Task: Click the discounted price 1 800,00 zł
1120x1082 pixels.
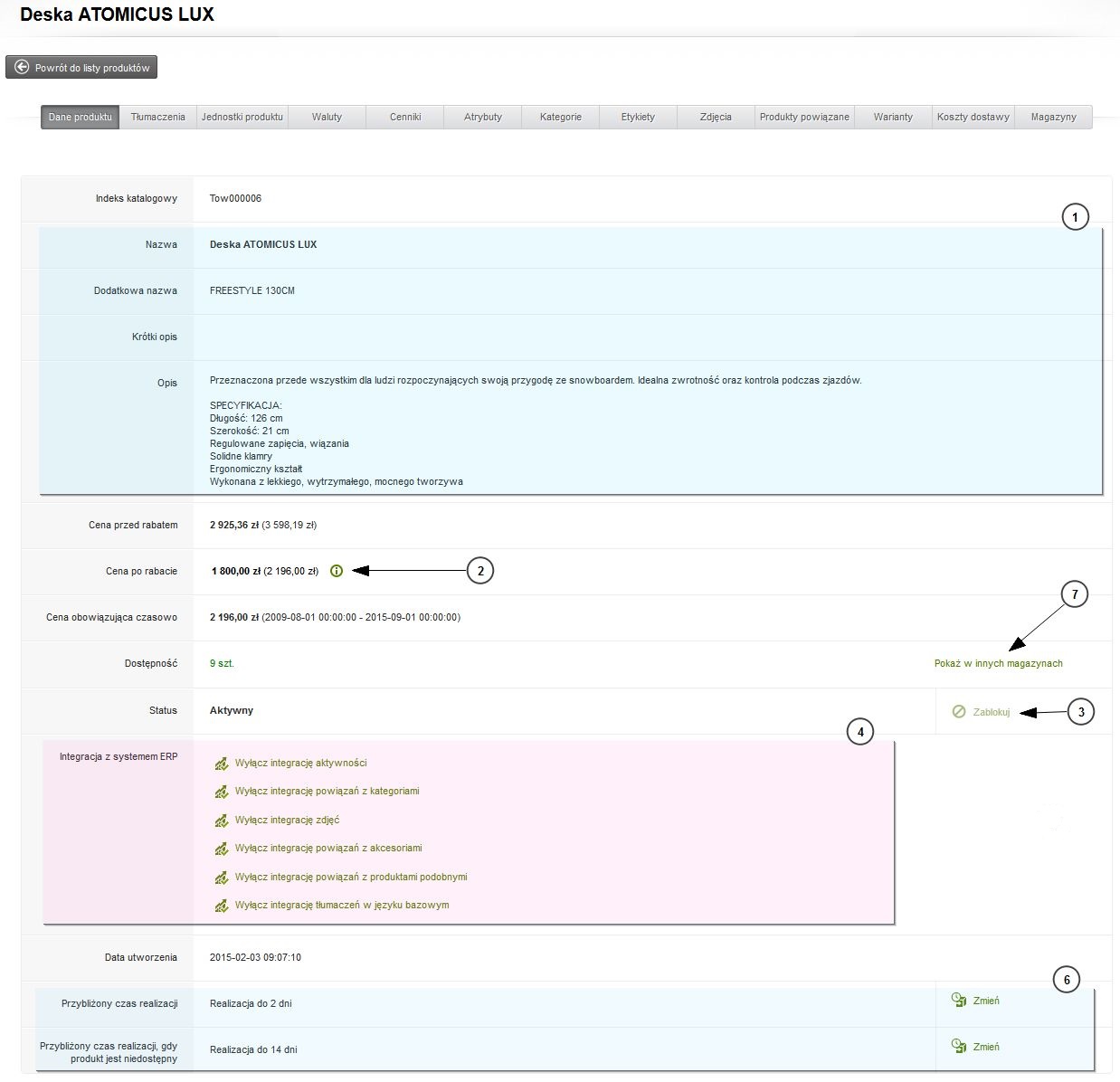Action: [236, 571]
